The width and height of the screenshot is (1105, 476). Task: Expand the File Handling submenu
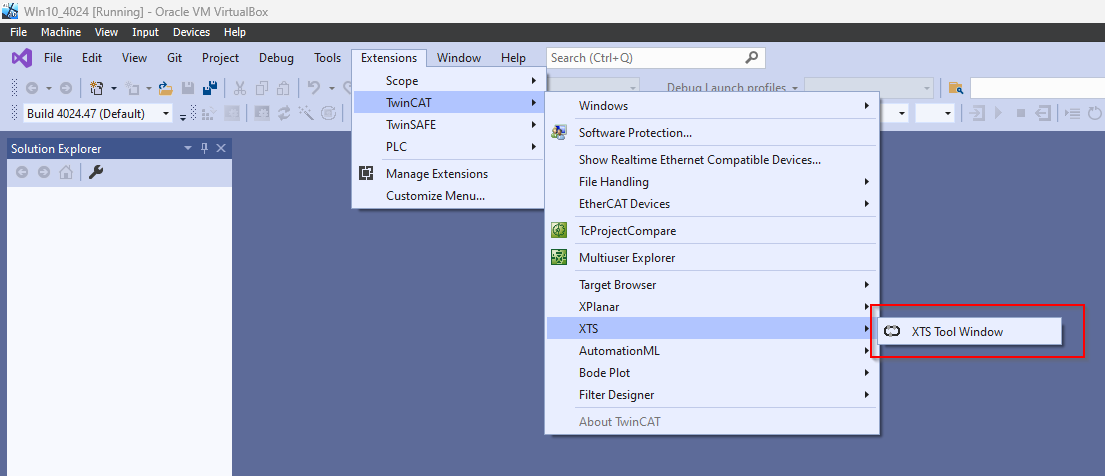[x=712, y=181]
